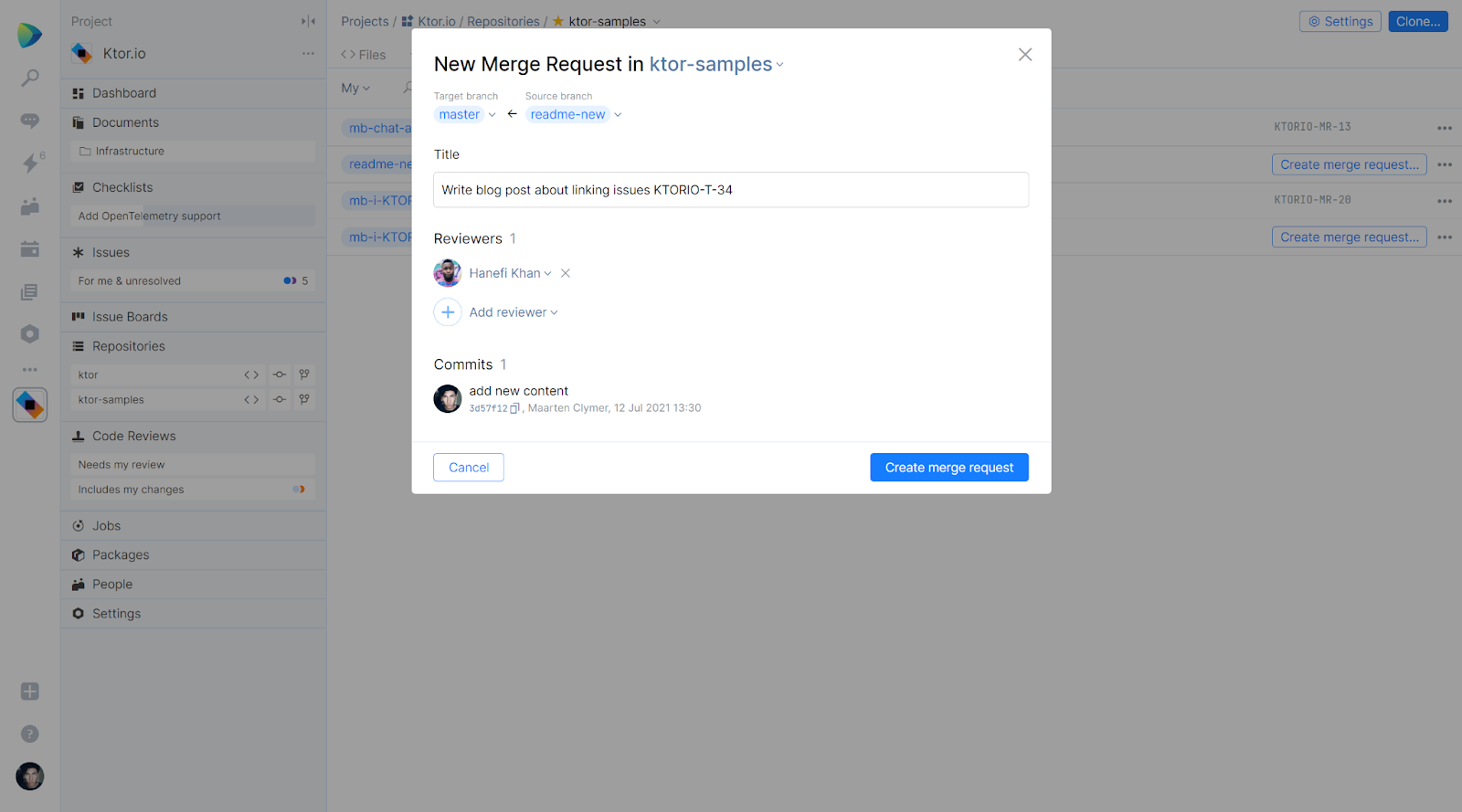Open the chats icon in sidebar
The width and height of the screenshot is (1462, 812).
point(30,121)
